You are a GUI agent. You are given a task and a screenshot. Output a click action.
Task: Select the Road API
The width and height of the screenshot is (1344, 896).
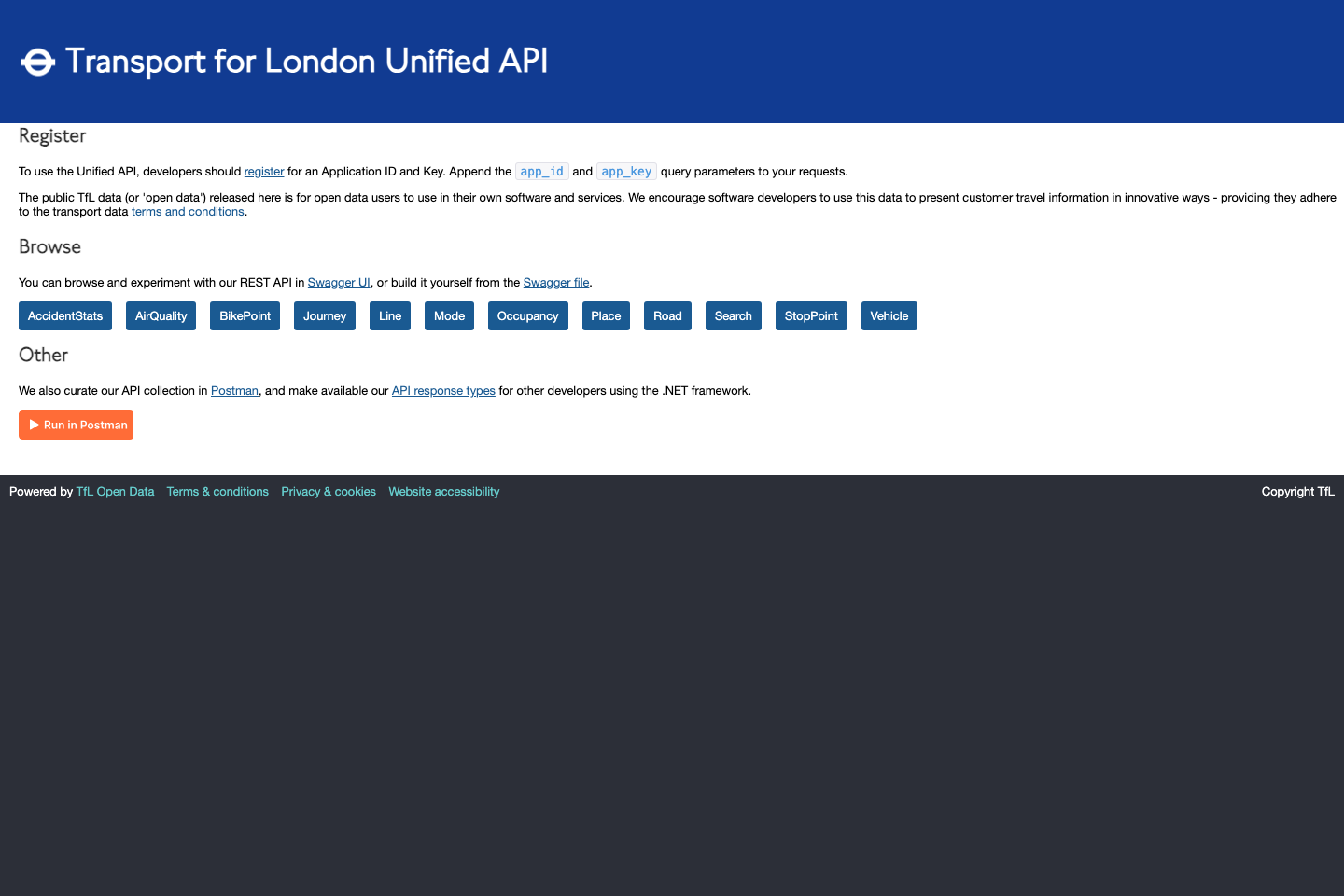point(667,315)
